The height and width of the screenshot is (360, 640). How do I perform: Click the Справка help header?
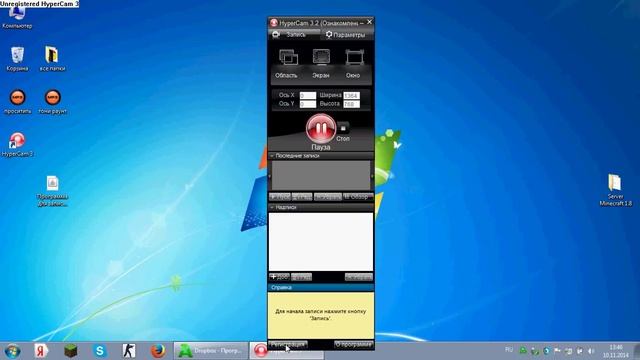[x=321, y=287]
